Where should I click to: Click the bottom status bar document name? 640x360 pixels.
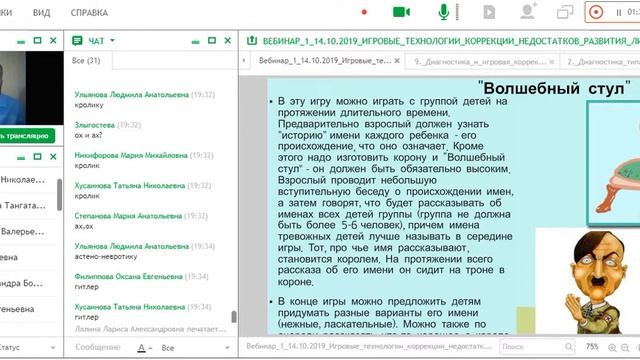[x=369, y=346]
